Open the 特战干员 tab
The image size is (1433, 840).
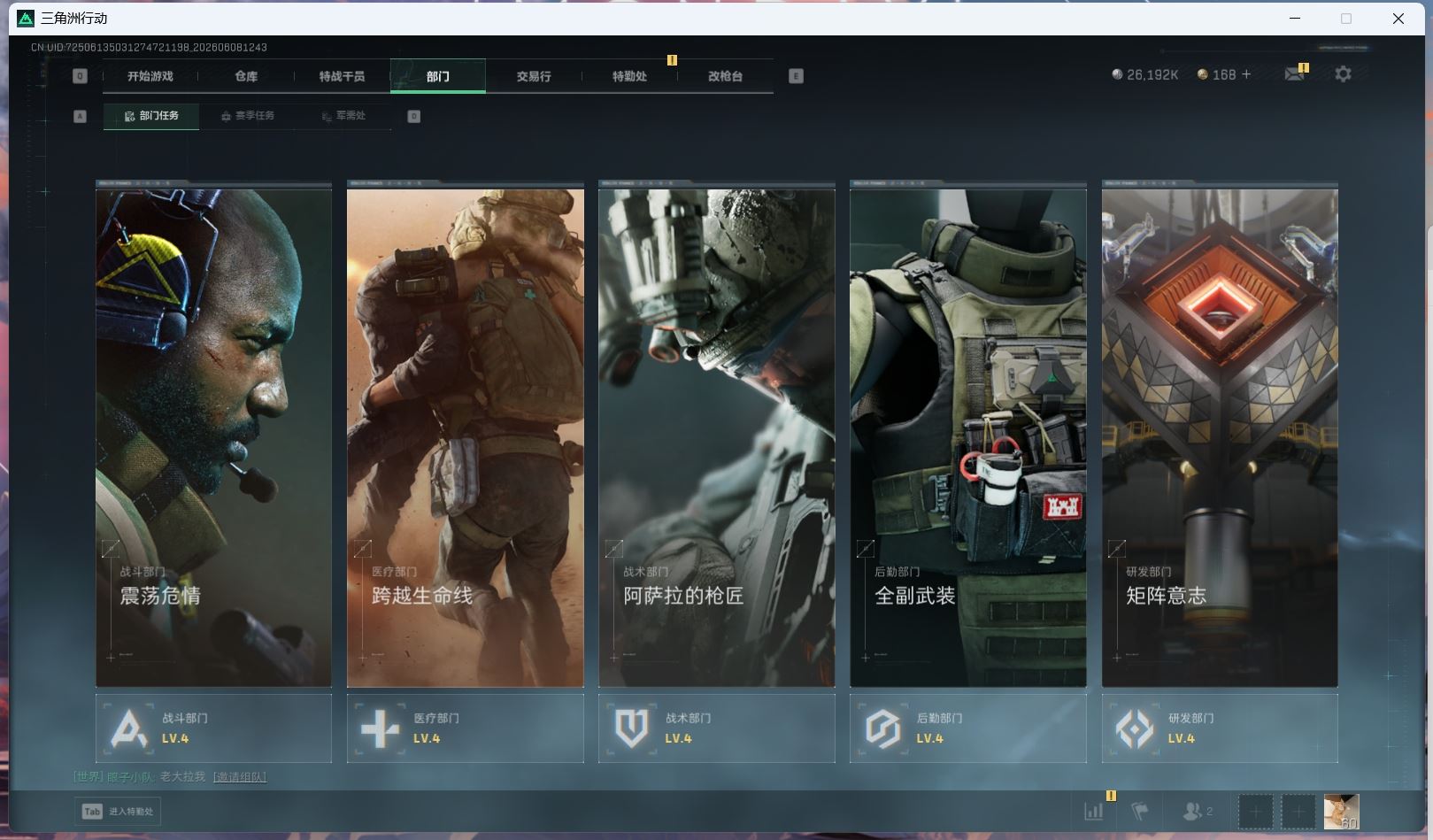pyautogui.click(x=342, y=76)
